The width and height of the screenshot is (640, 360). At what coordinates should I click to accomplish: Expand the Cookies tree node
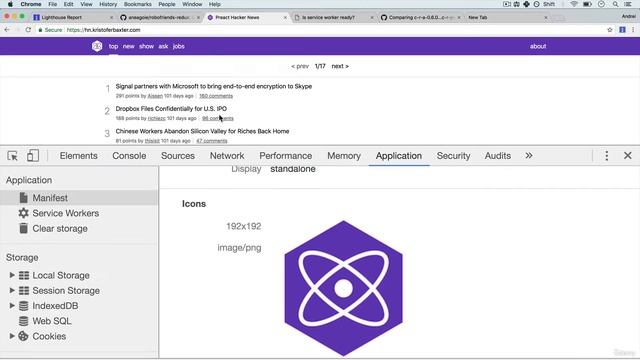point(12,336)
